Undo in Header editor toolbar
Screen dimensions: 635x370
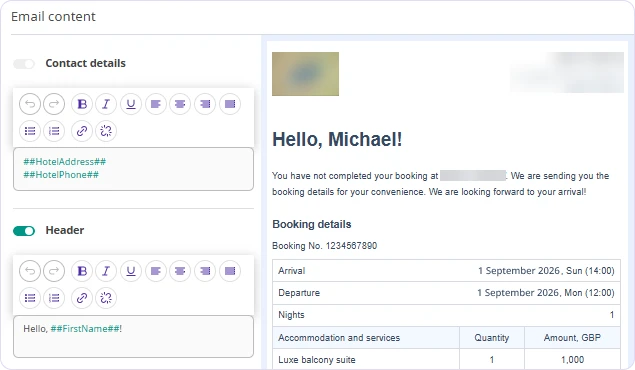point(30,271)
